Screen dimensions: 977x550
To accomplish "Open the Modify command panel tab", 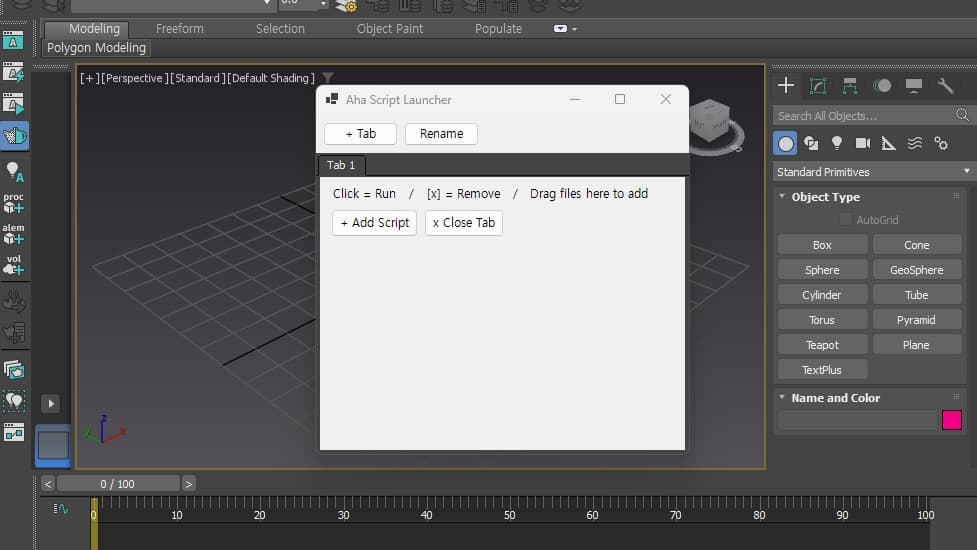I will 817,86.
